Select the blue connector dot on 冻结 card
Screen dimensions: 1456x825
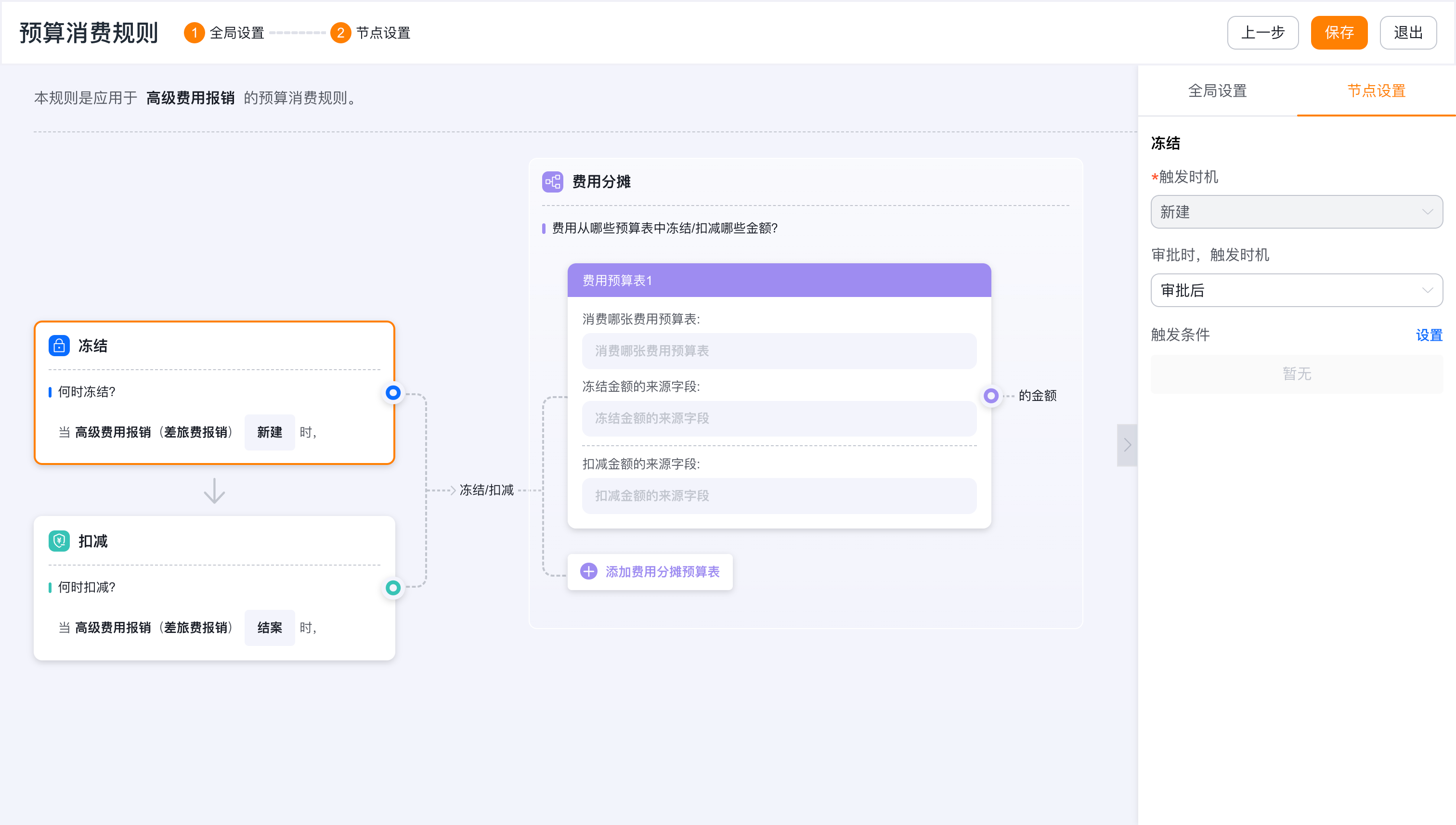[393, 392]
